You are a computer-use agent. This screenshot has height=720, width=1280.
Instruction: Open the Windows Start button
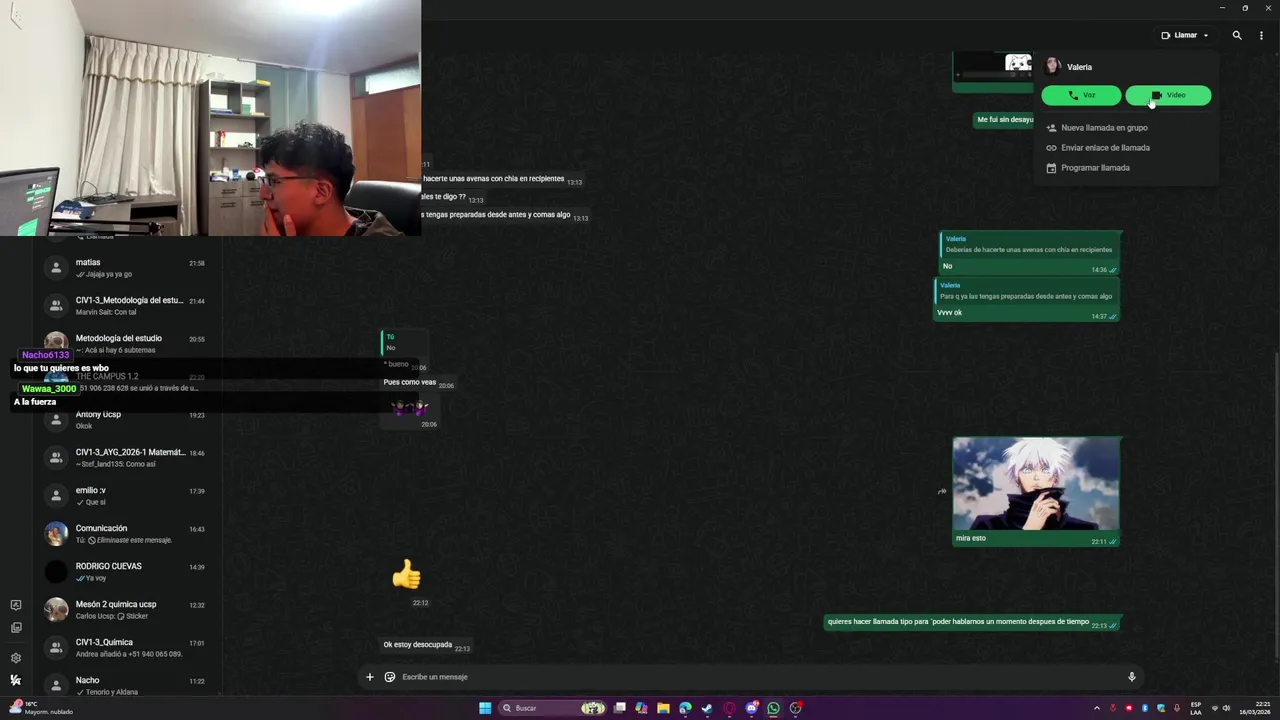[485, 708]
